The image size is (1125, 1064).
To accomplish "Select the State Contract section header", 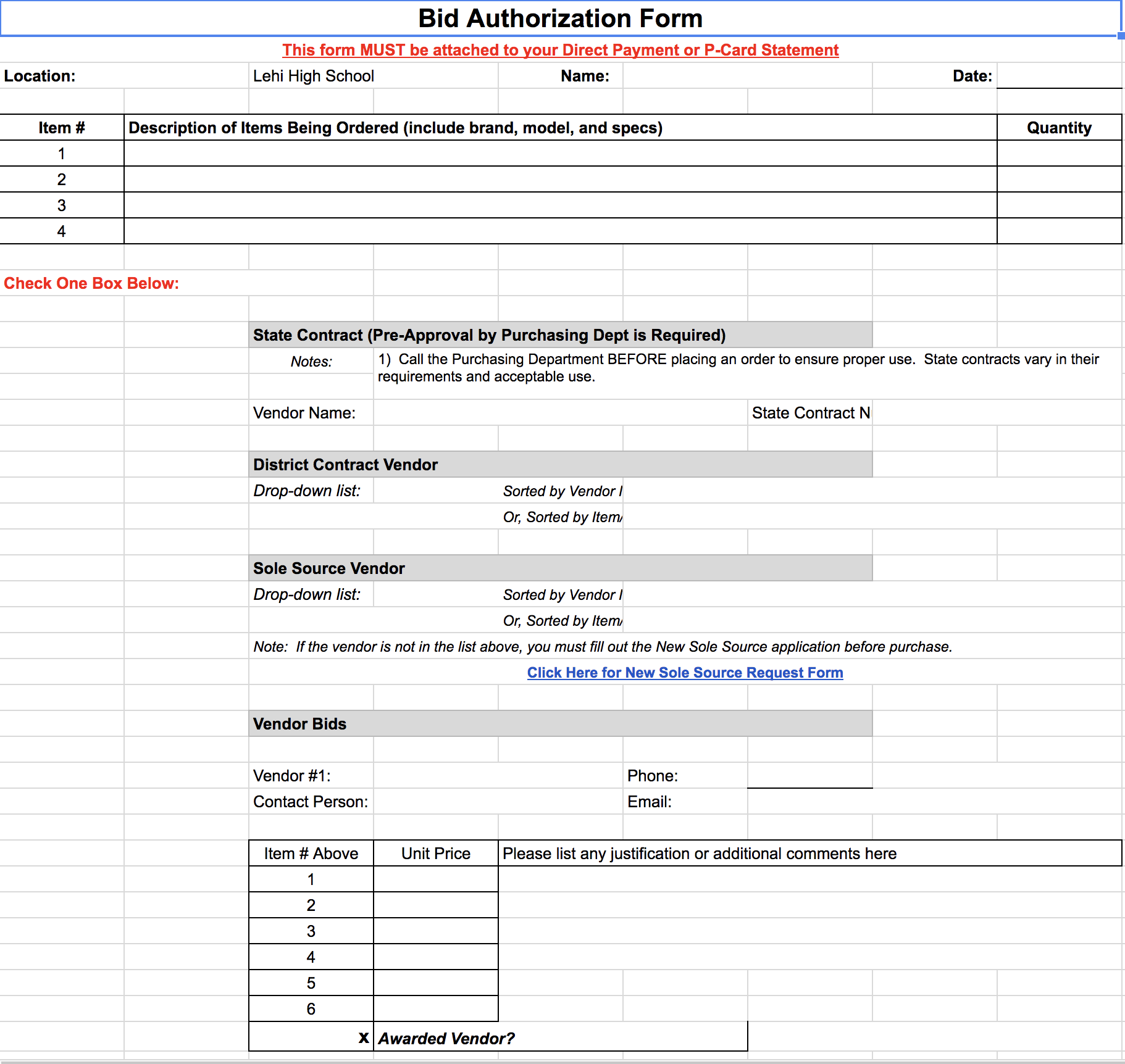I will (561, 335).
